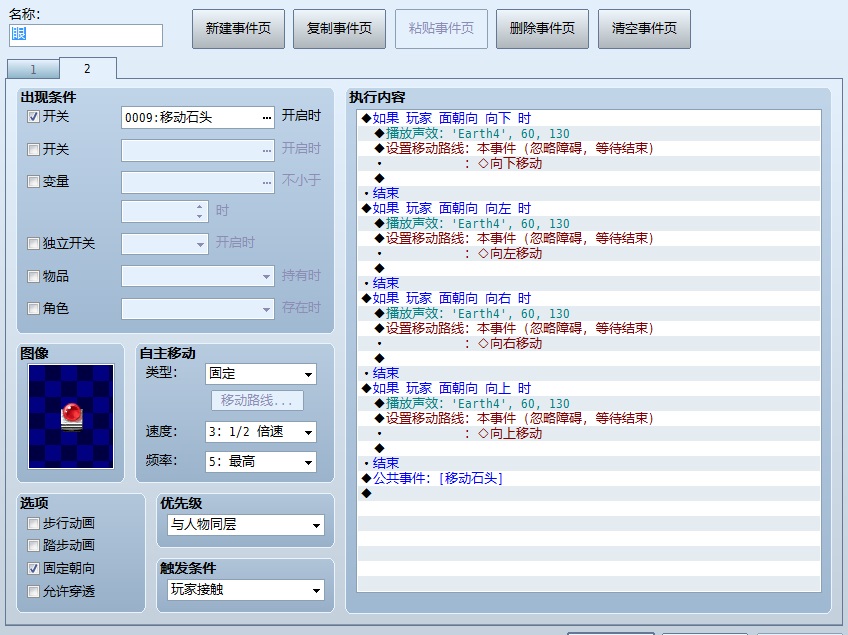The width and height of the screenshot is (848, 635).
Task: Enable the 变量 condition checkbox
Action: (34, 181)
